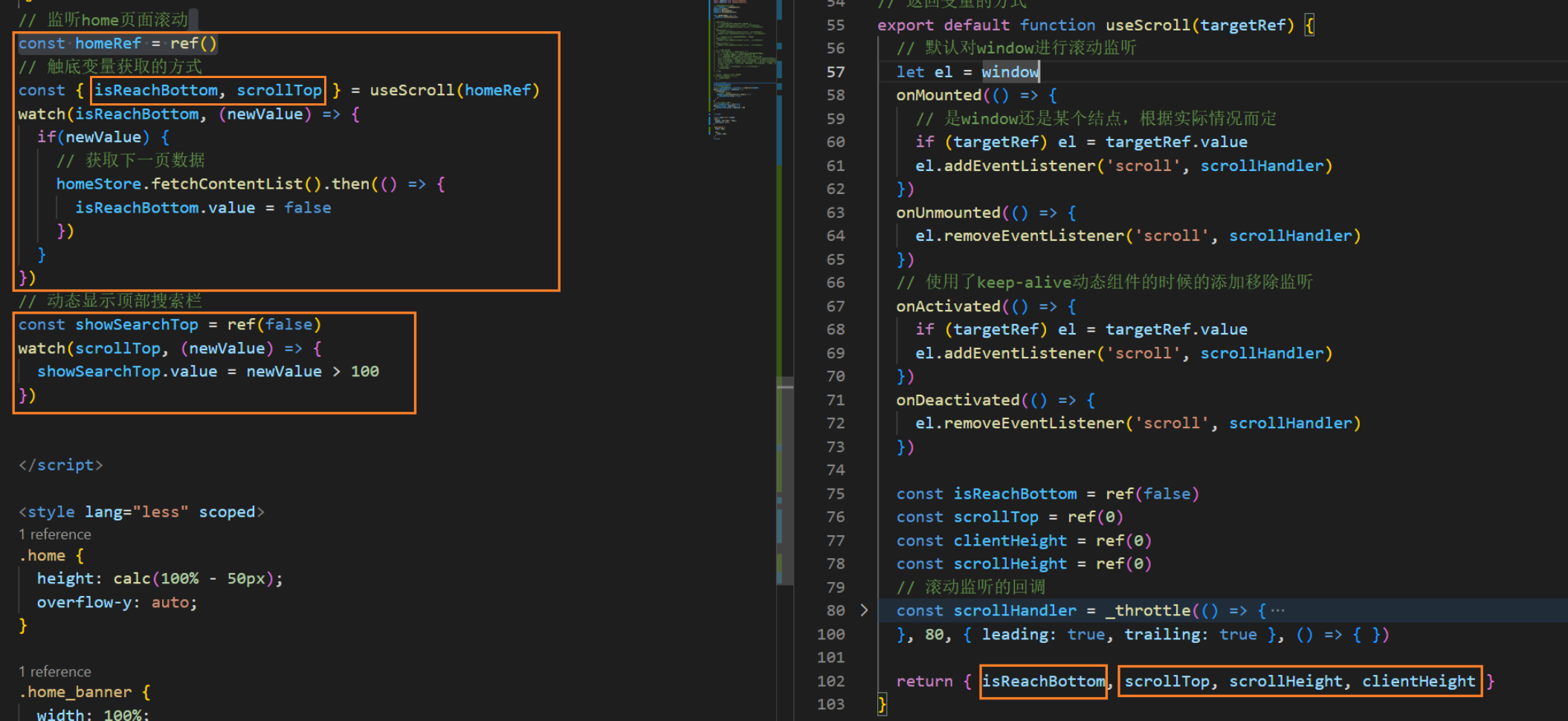Click 'homeStore.fetchContentList()' call
The height and width of the screenshot is (721, 1568).
[x=188, y=184]
